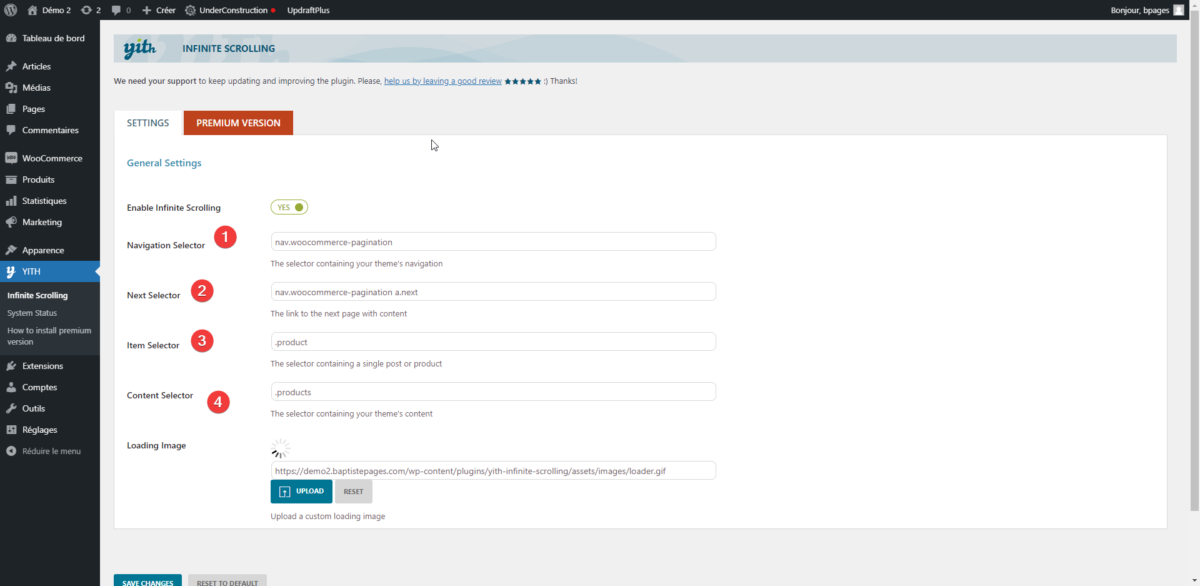Open the Démo 2 site home icon

[x=32, y=10]
